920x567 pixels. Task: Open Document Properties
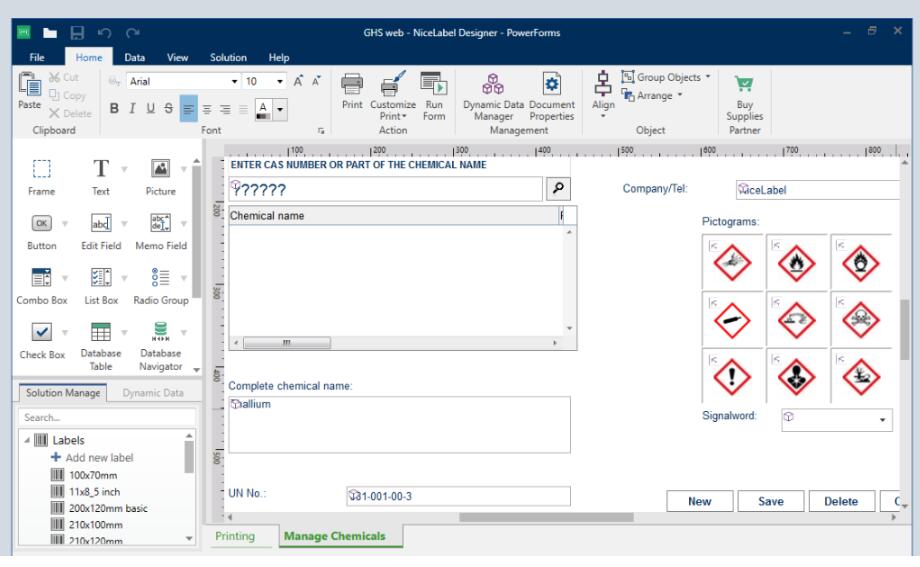(552, 96)
